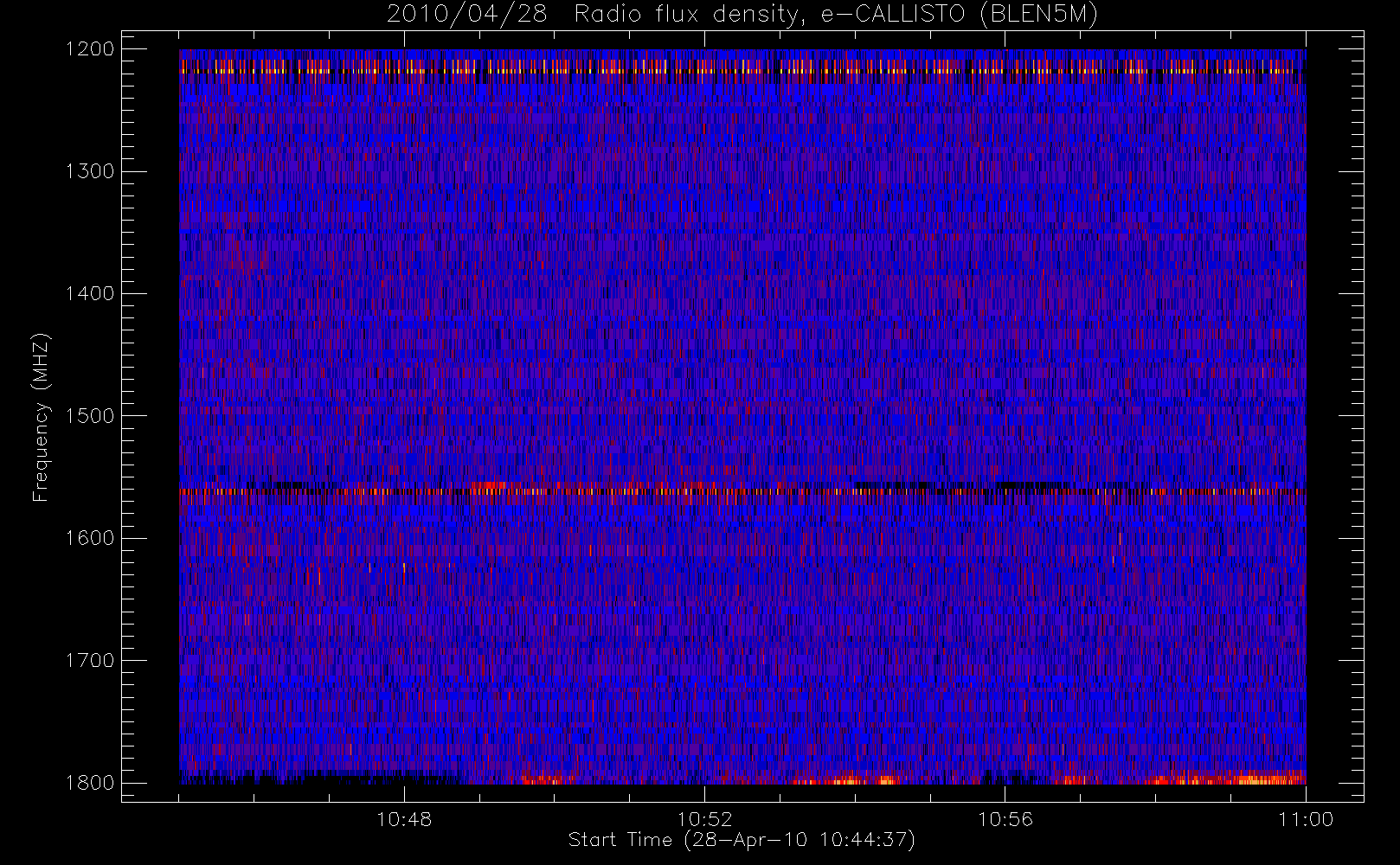1400x865 pixels.
Task: Click the 11:00 time tick label
Action: tap(1306, 819)
